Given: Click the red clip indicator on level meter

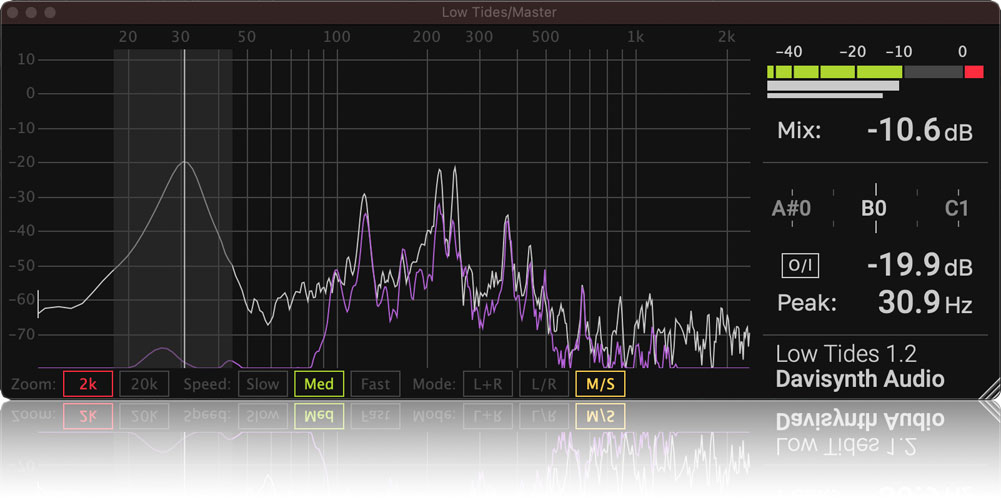Looking at the screenshot, I should coord(973,72).
